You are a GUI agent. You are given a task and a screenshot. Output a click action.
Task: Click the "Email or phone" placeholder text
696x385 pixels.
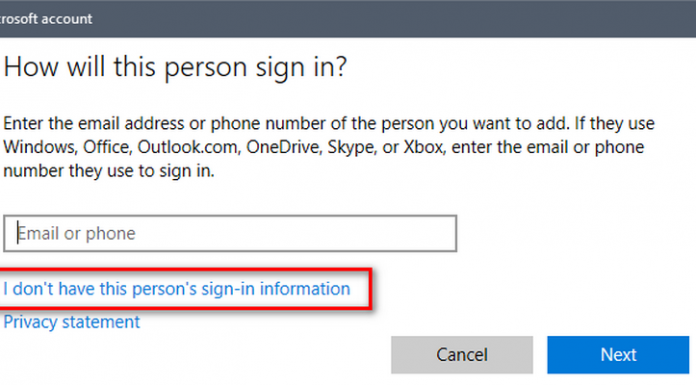pos(76,234)
